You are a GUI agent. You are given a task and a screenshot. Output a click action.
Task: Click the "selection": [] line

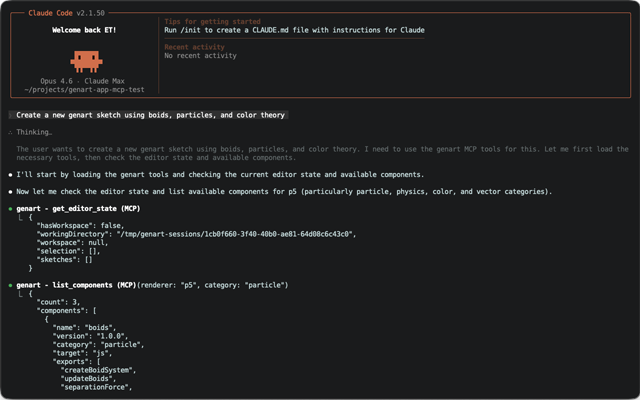click(x=68, y=251)
